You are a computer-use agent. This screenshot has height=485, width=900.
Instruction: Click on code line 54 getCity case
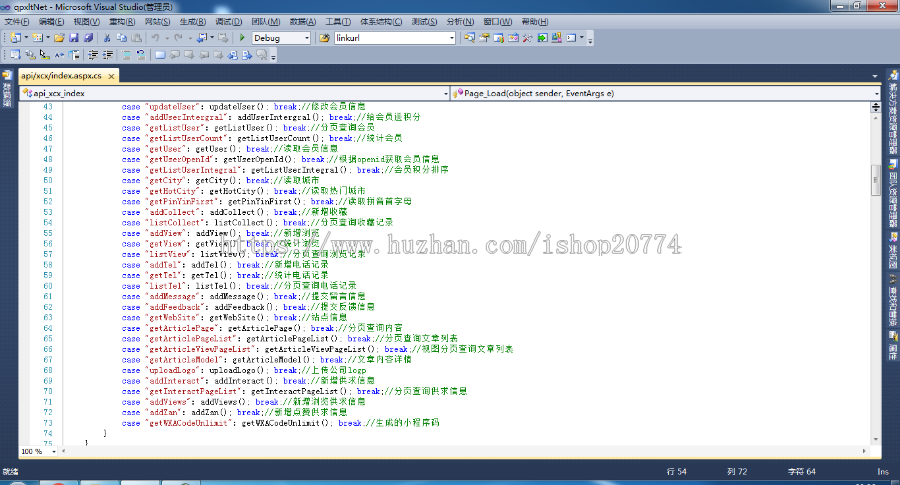200,181
